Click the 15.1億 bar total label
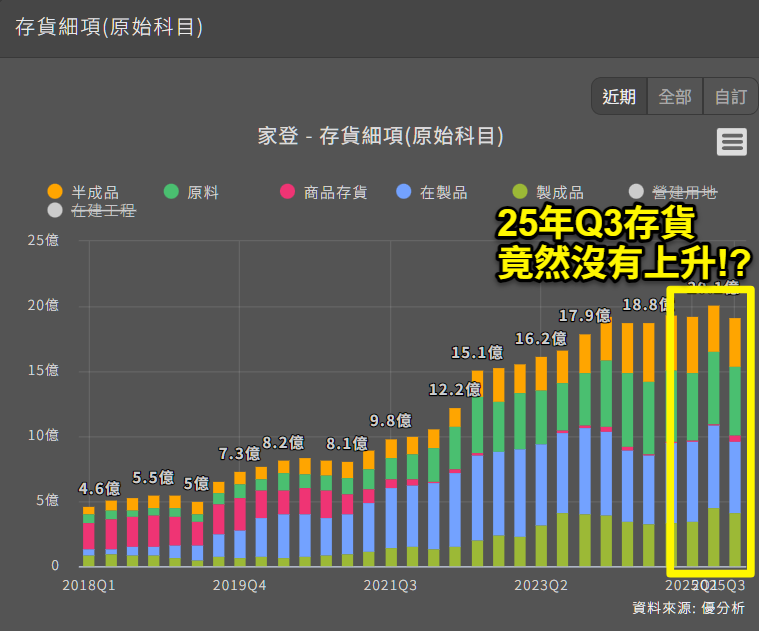Viewport: 759px width, 631px height. (477, 352)
